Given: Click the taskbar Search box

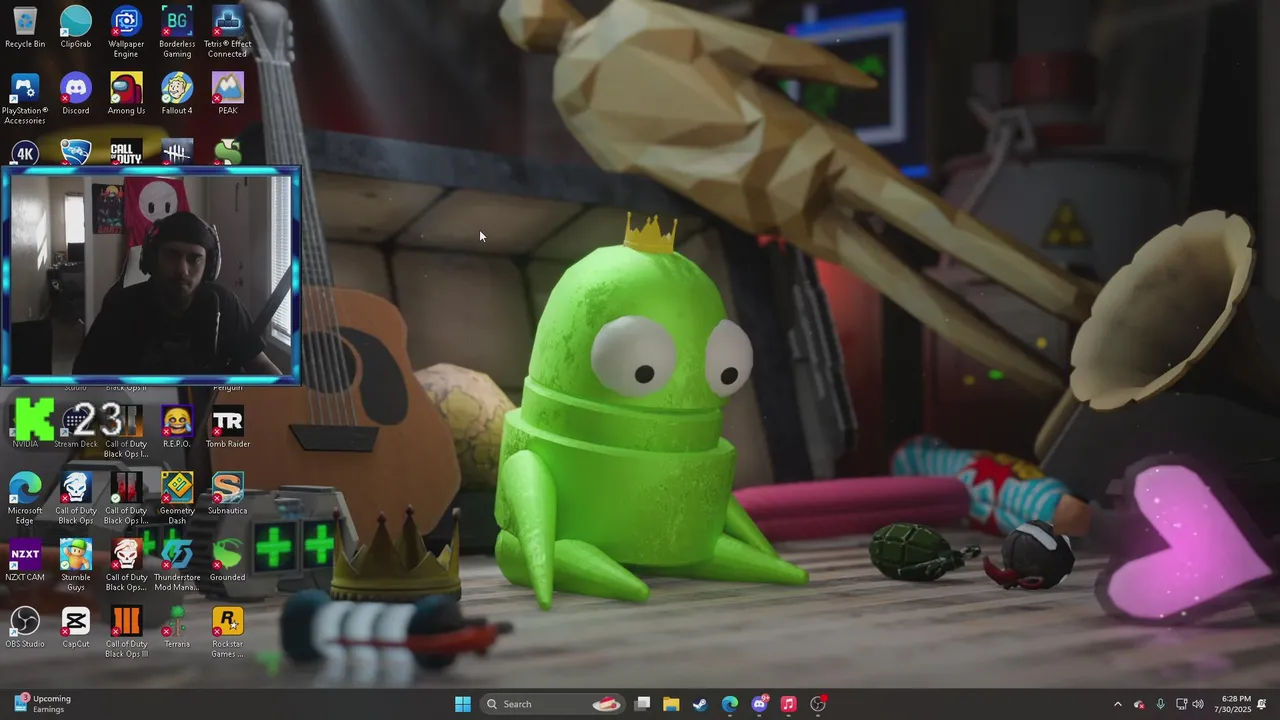Looking at the screenshot, I should (x=553, y=704).
